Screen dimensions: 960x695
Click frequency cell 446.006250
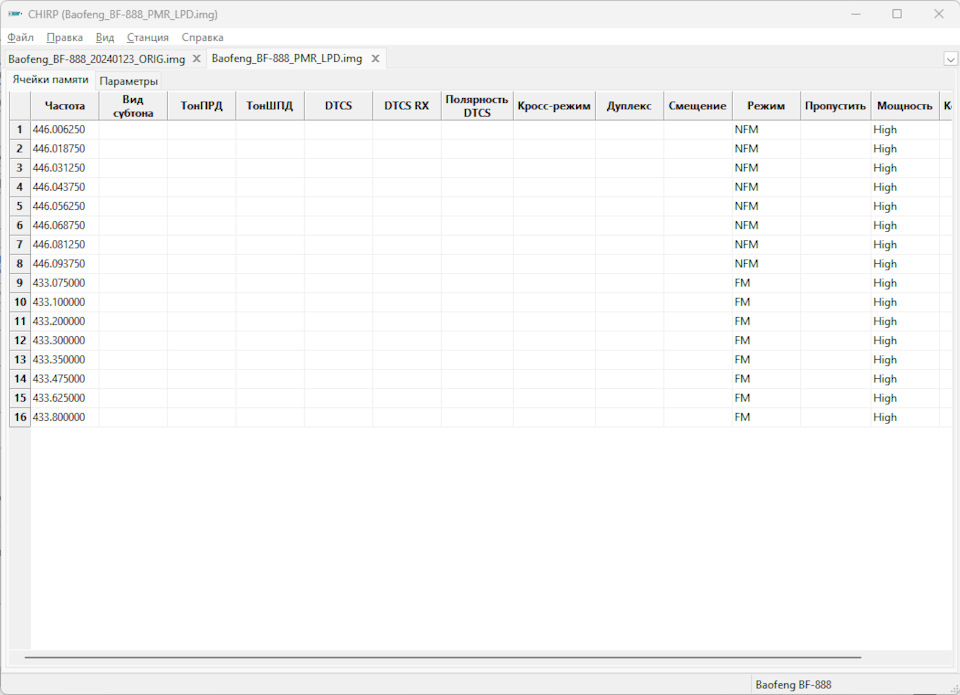pos(64,130)
